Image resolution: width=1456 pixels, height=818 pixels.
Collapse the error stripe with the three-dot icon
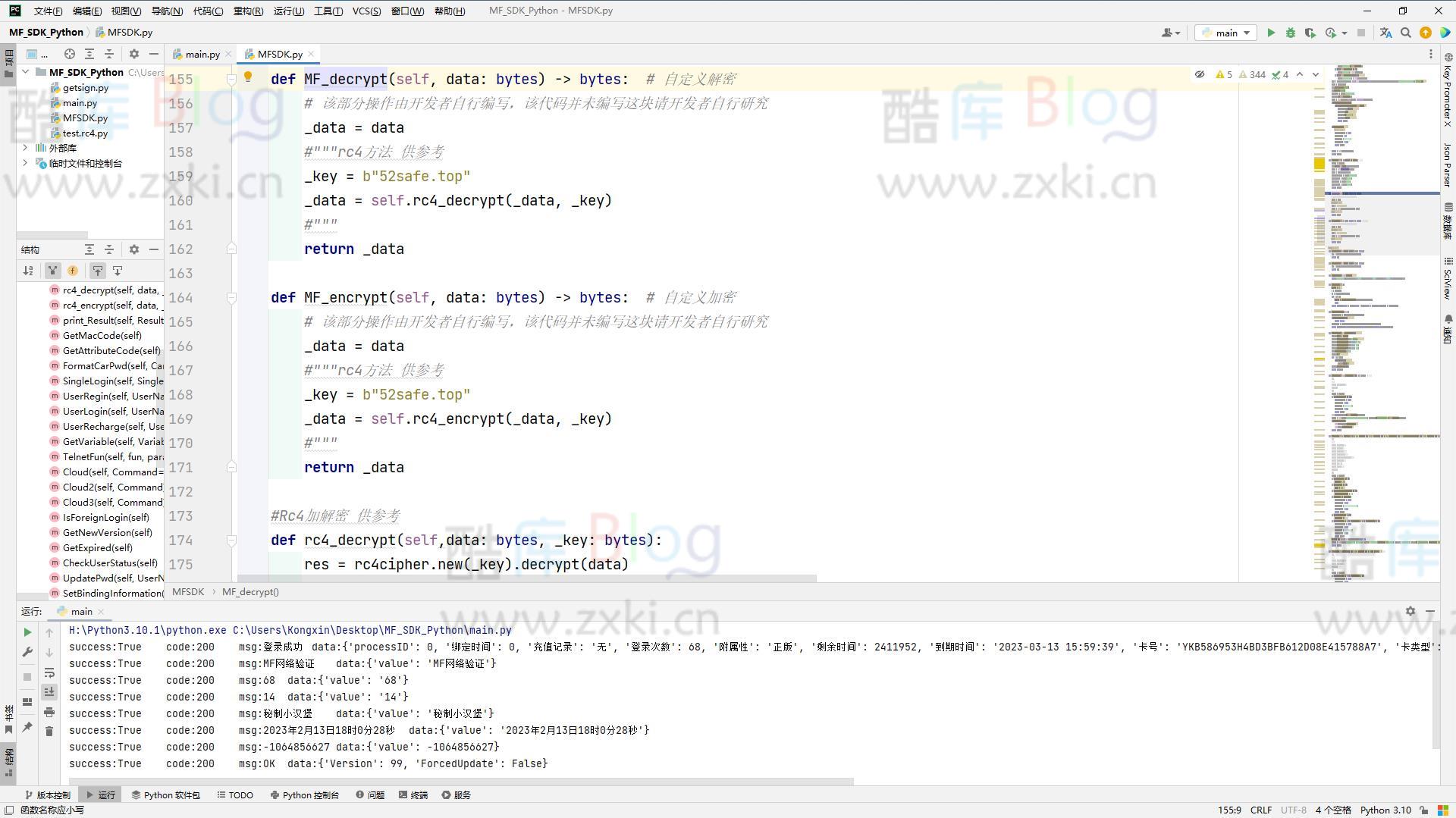point(1431,53)
